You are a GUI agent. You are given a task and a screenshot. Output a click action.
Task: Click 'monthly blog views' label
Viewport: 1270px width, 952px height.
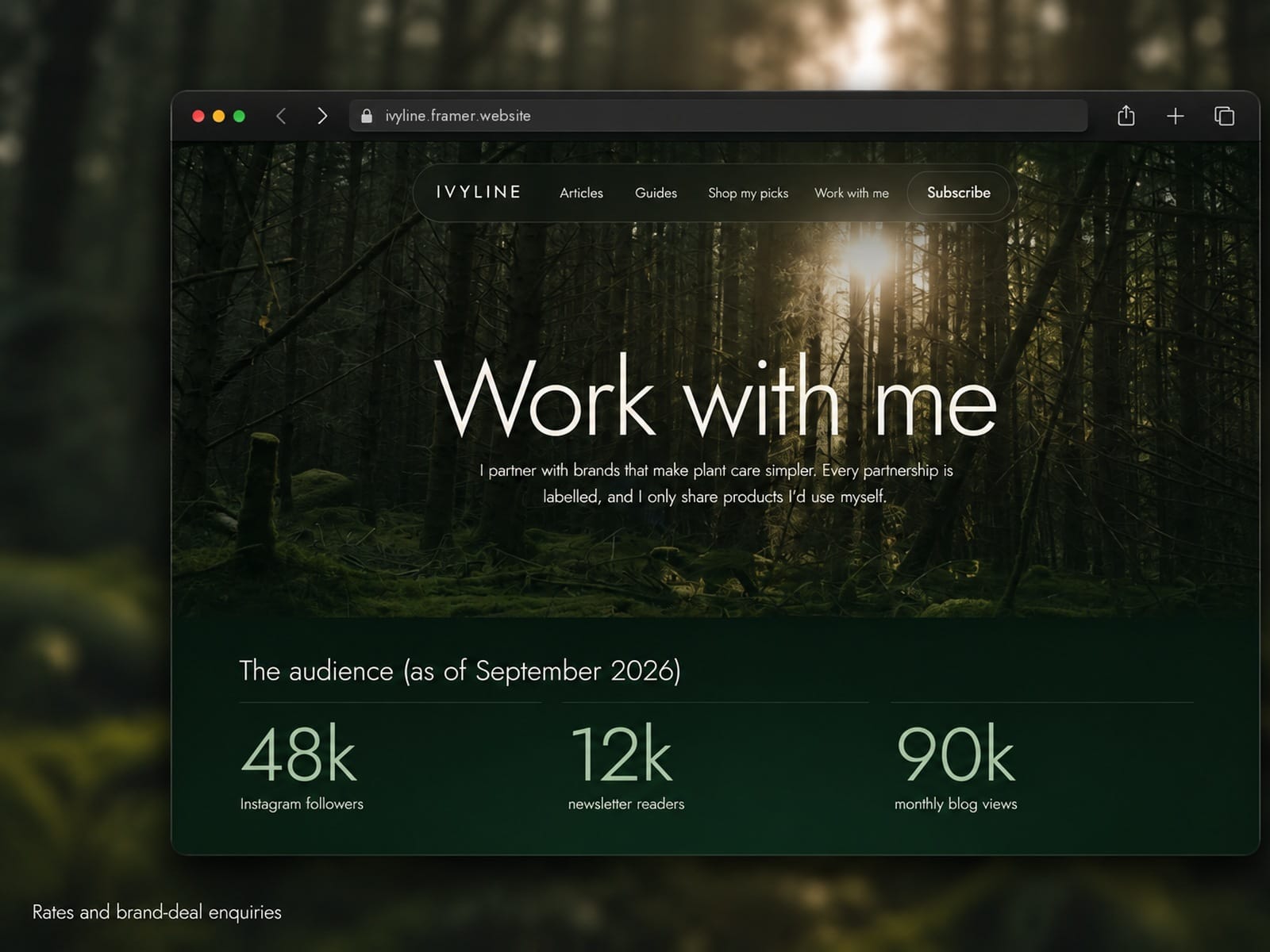(x=956, y=804)
